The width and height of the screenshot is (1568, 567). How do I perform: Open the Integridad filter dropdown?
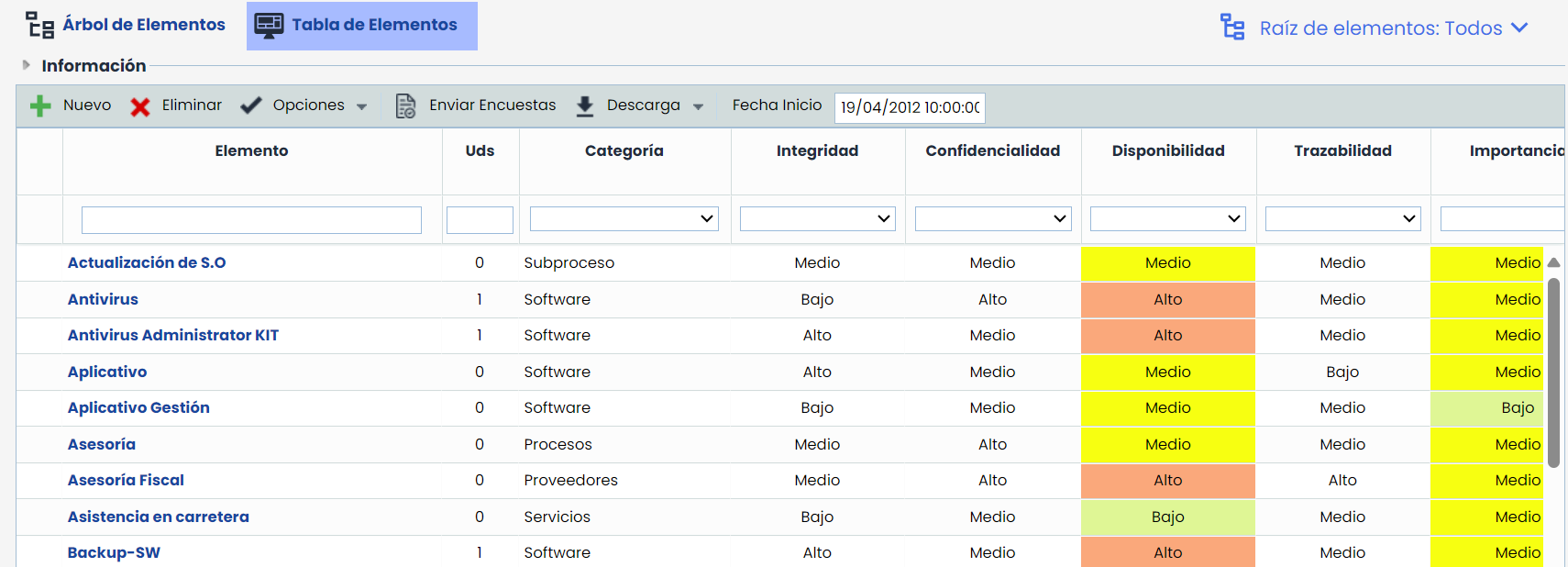tap(817, 218)
